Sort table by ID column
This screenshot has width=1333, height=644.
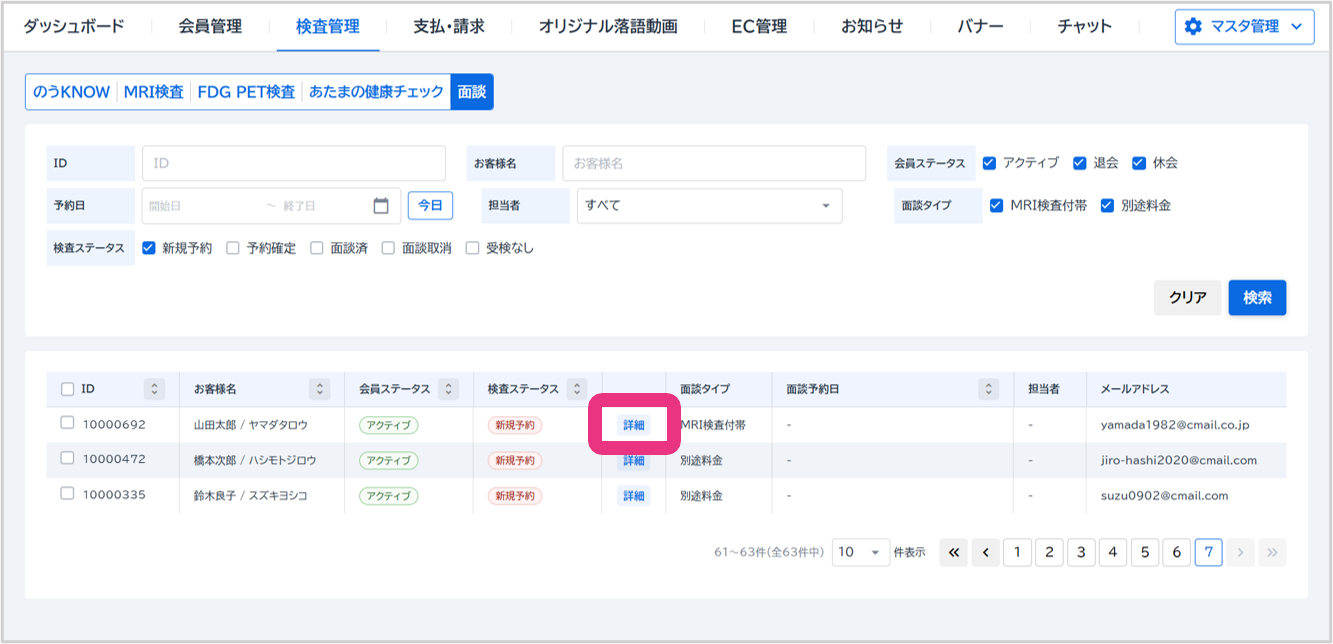tap(154, 389)
